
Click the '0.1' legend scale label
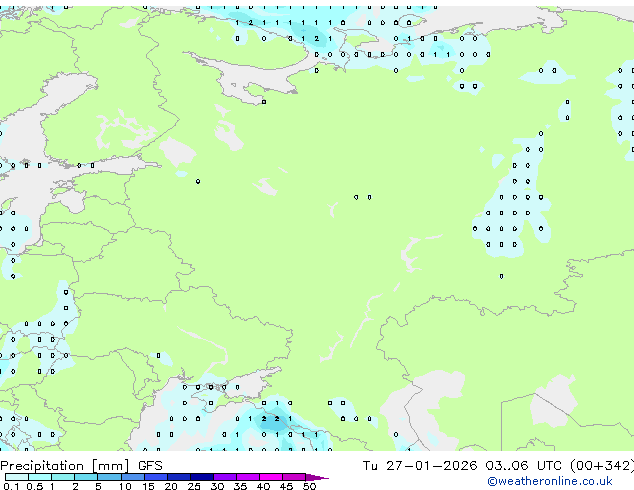(x=11, y=486)
